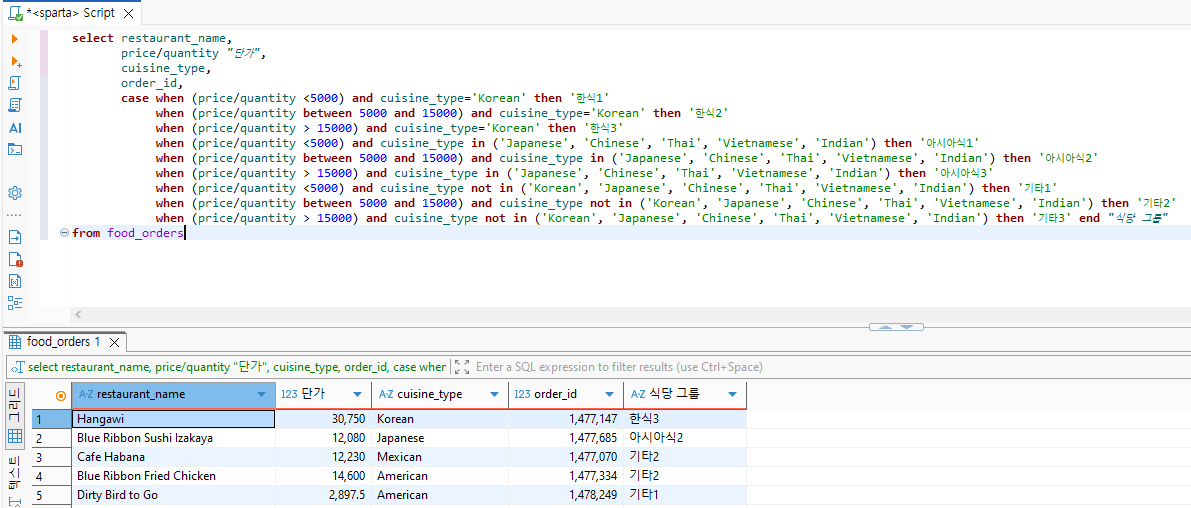The width and height of the screenshot is (1191, 508).
Task: Select the 한식3 group cell
Action: point(685,418)
